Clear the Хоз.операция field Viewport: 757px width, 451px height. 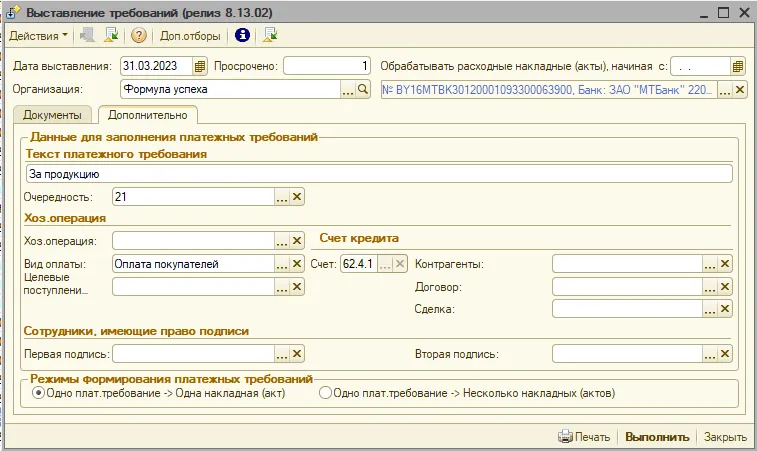point(297,240)
